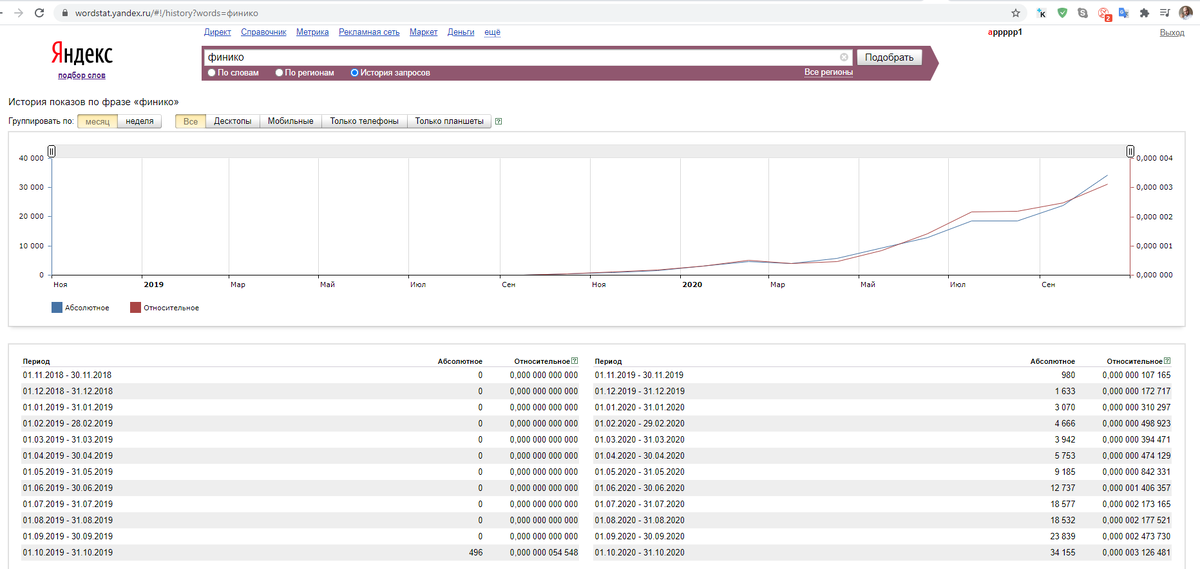Click the Подобрать button
This screenshot has width=1200, height=569.
tap(889, 57)
